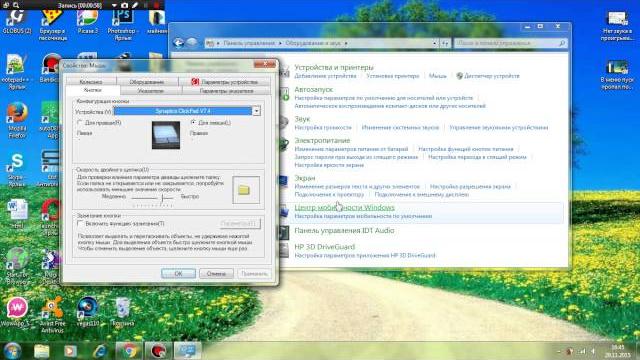
Task: Open the Экран heading link
Action: [304, 178]
